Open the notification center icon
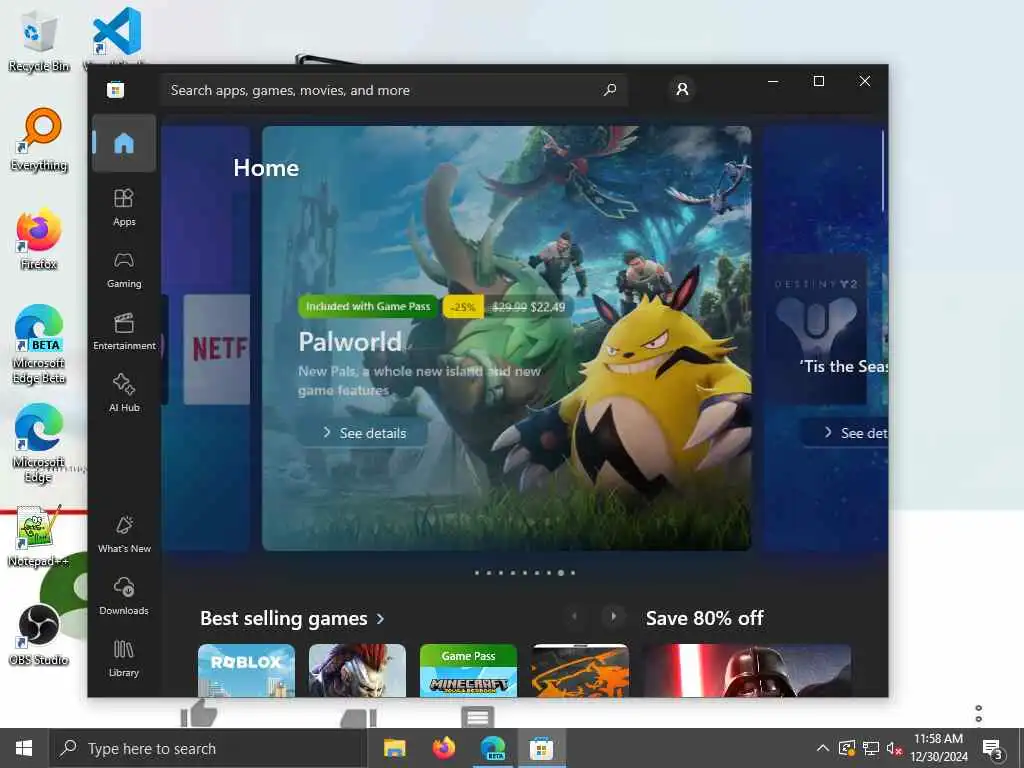 click(x=993, y=749)
